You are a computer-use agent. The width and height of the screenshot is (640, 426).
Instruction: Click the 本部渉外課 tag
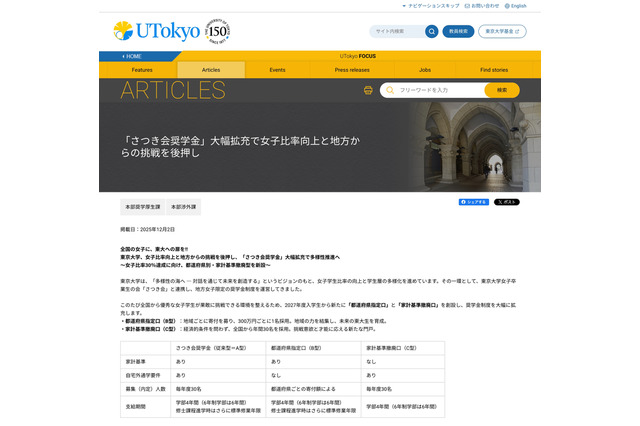[x=183, y=207]
